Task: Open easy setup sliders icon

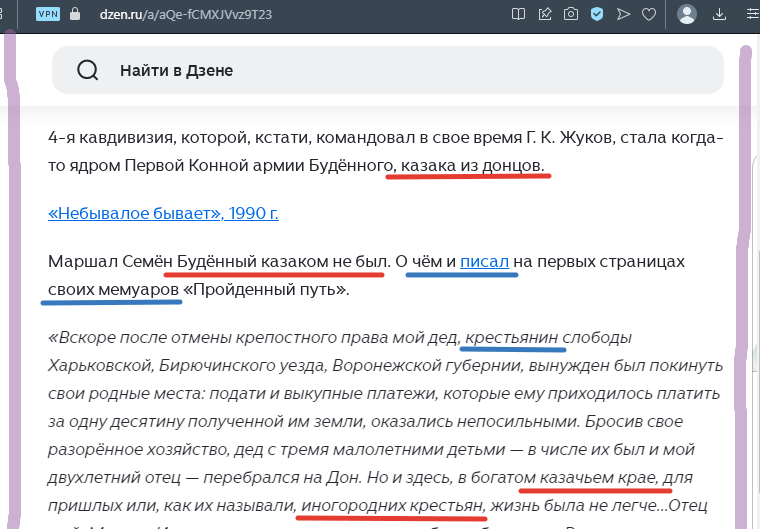Action: point(753,14)
